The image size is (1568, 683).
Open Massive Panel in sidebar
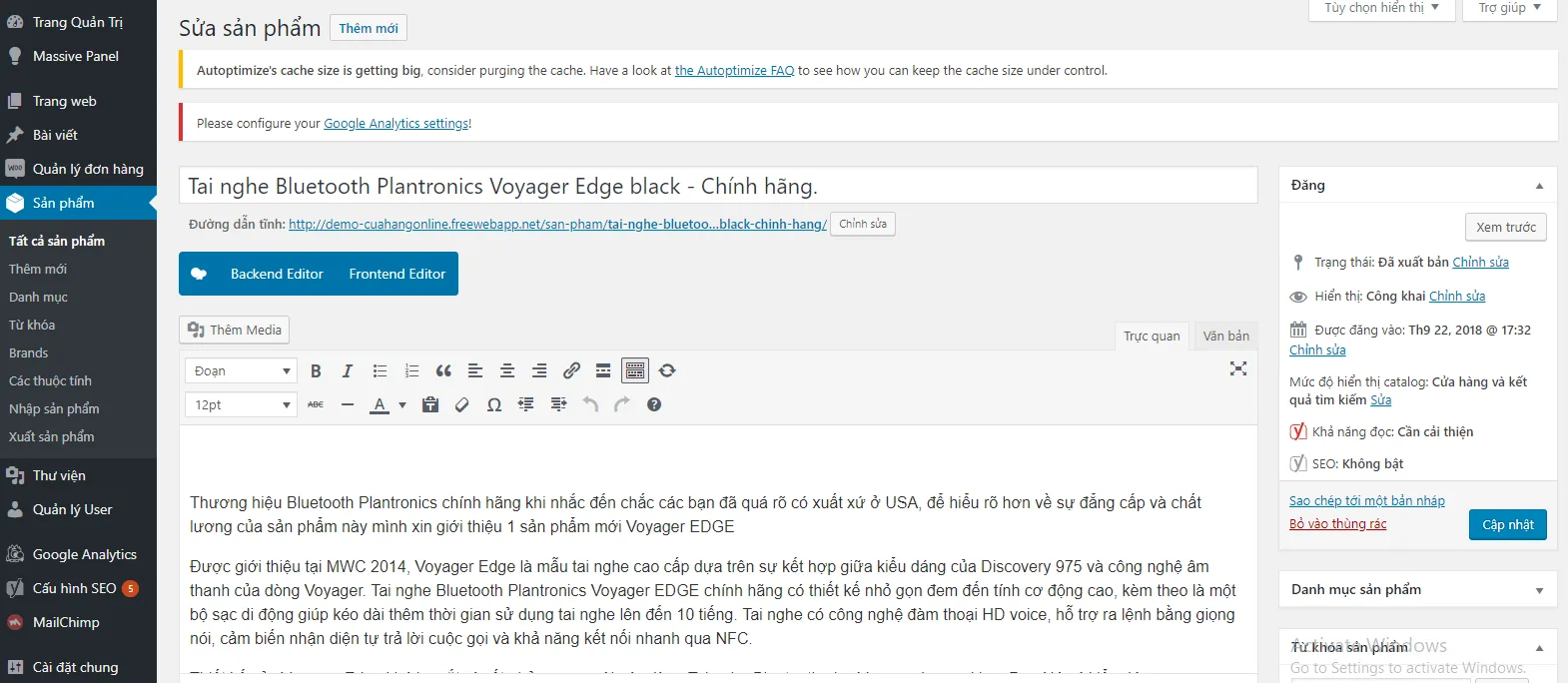coord(78,56)
